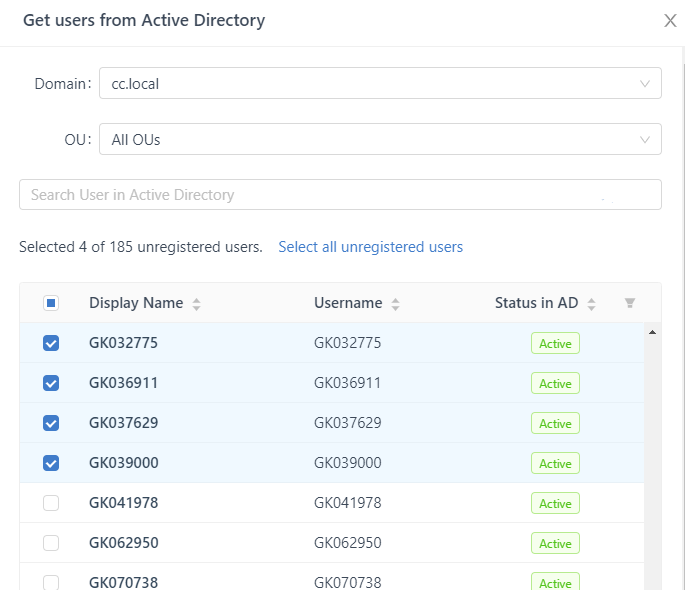The width and height of the screenshot is (685, 590).
Task: Click the GK041978 display name cell
Action: point(124,503)
